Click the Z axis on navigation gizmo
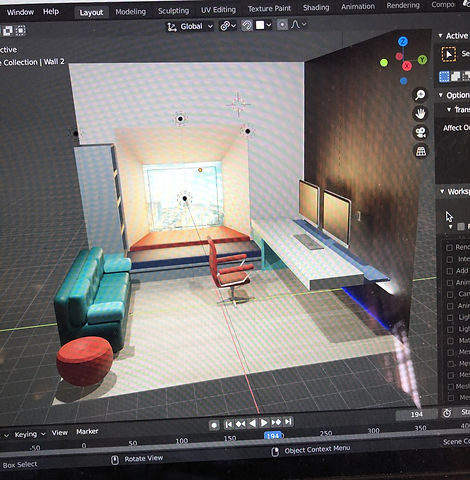This screenshot has width=470, height=480. pos(403,42)
